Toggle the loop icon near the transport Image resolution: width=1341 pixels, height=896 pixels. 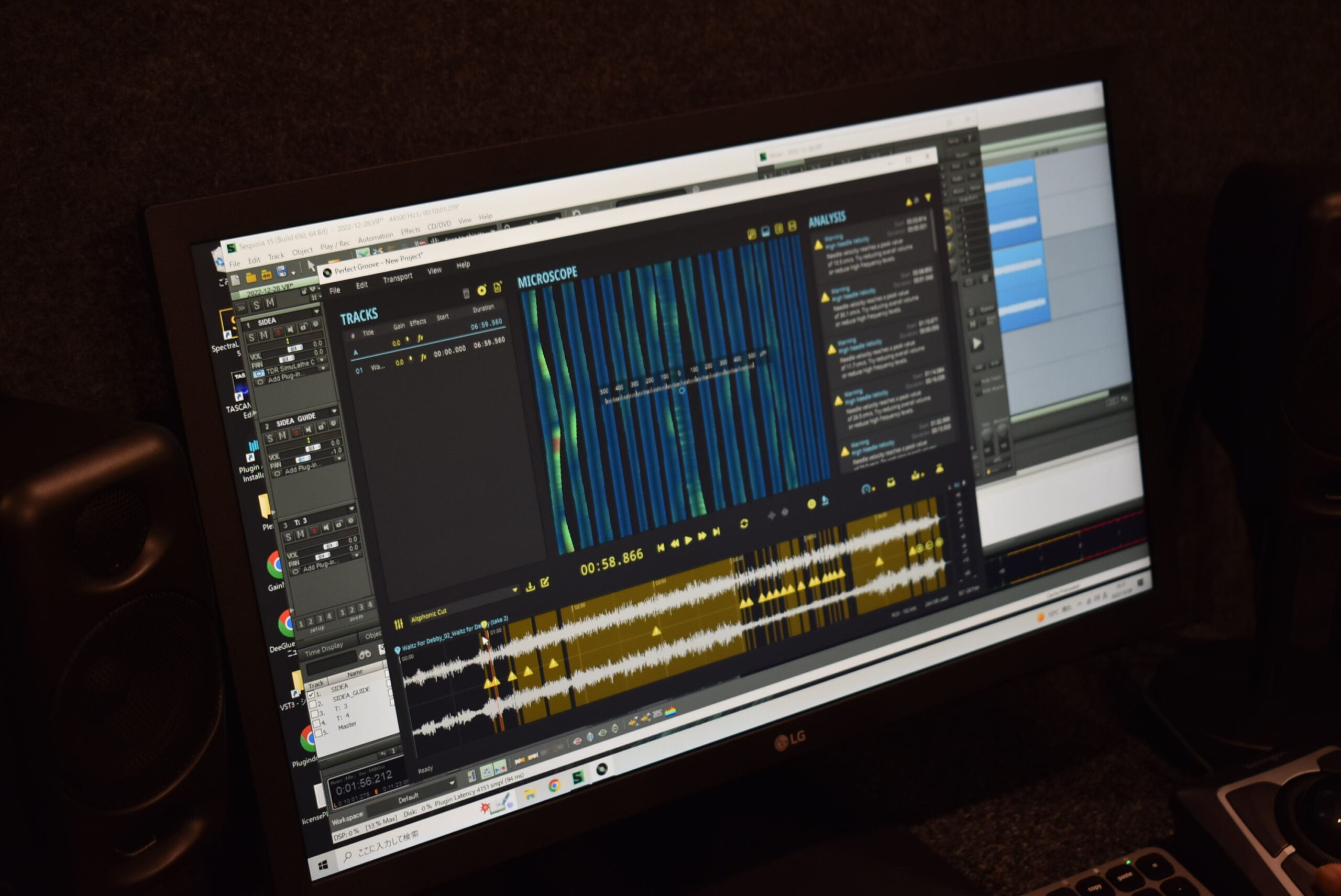pos(744,524)
